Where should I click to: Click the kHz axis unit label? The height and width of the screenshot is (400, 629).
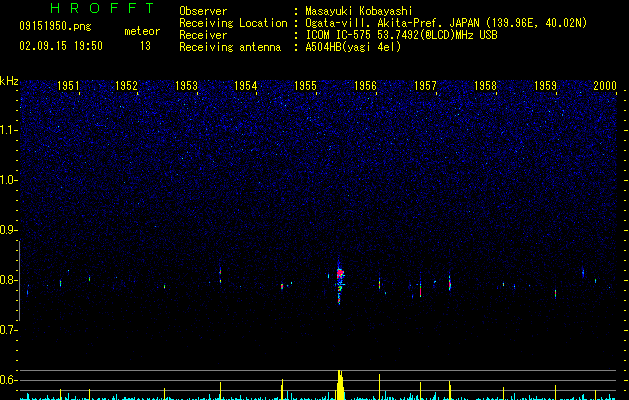(x=9, y=81)
